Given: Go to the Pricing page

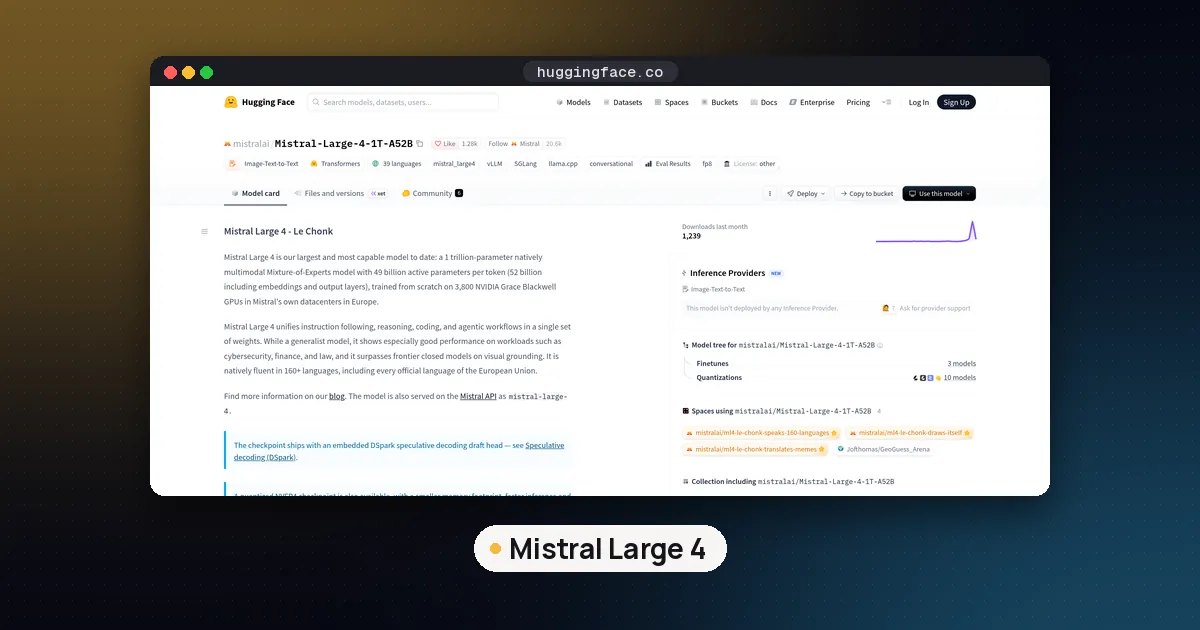Looking at the screenshot, I should (x=858, y=102).
